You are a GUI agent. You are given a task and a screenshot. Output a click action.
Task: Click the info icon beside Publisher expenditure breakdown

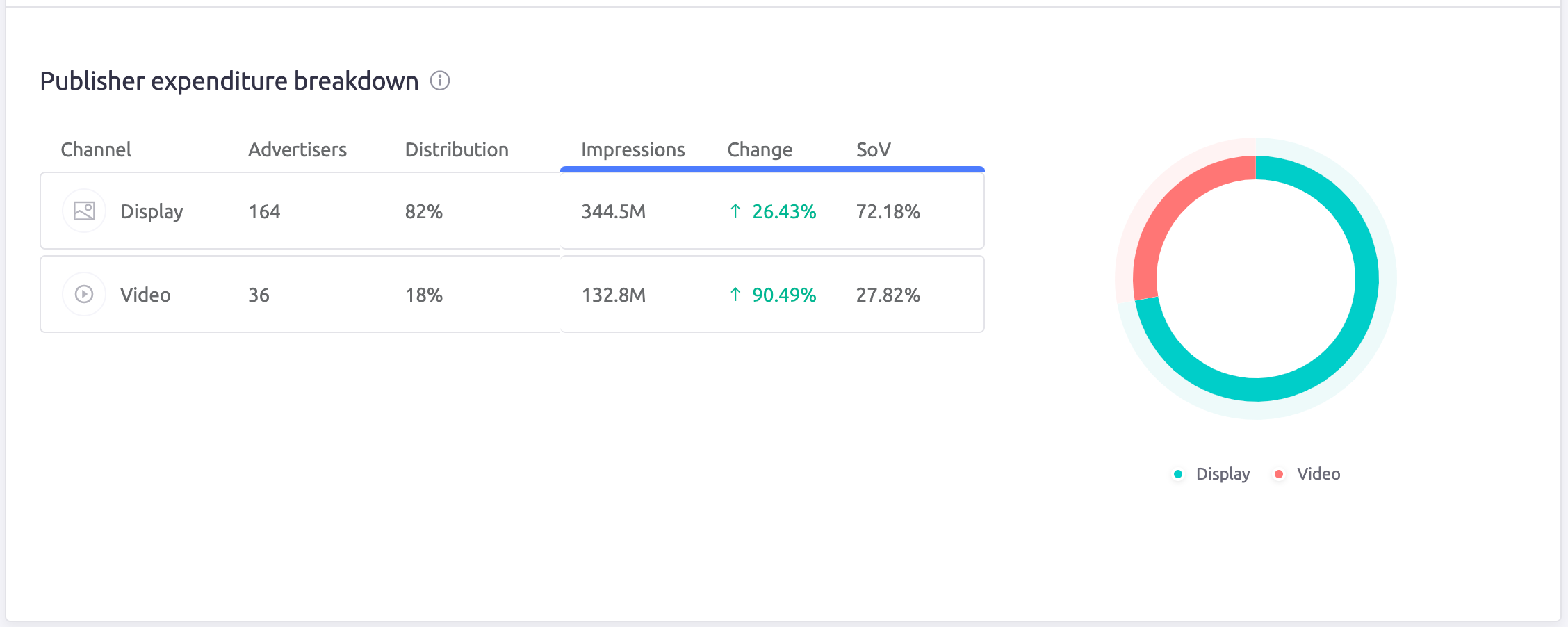pos(440,81)
